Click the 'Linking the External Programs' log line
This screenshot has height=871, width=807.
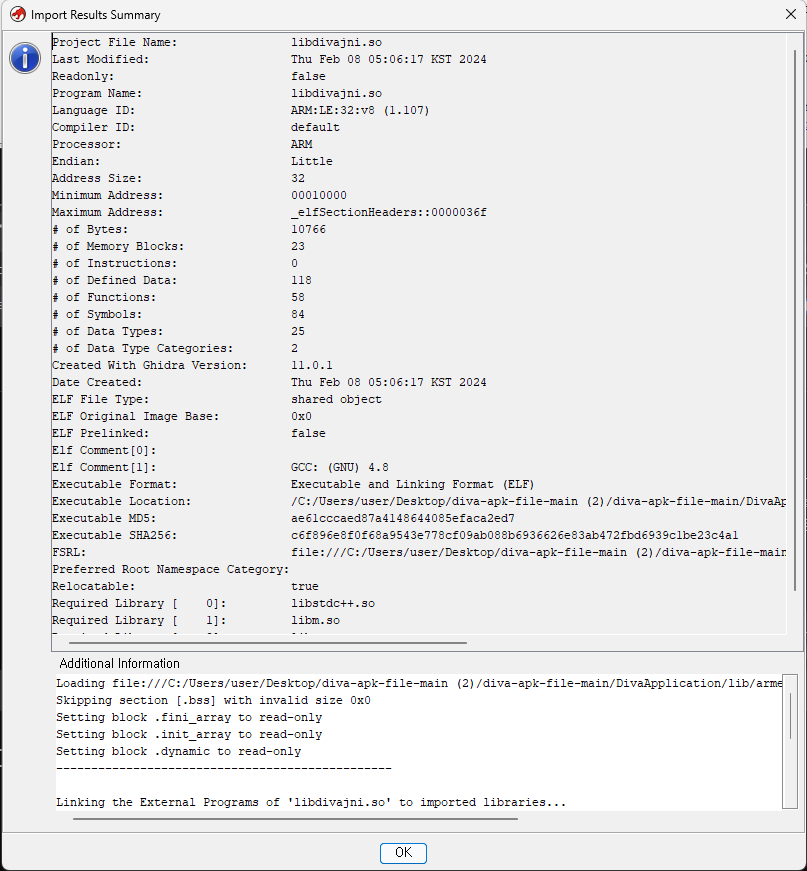pyautogui.click(x=311, y=802)
